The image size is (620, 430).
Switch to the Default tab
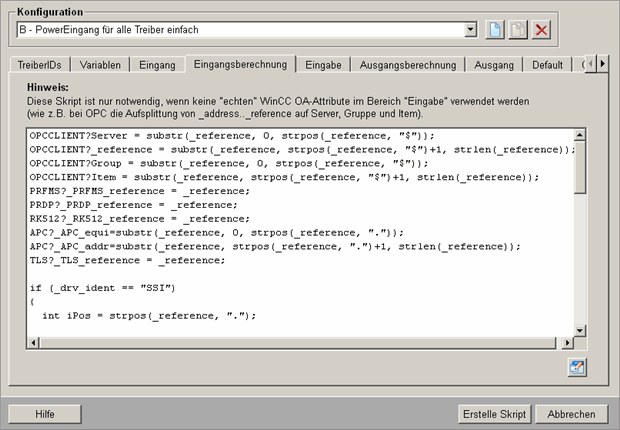(x=547, y=65)
